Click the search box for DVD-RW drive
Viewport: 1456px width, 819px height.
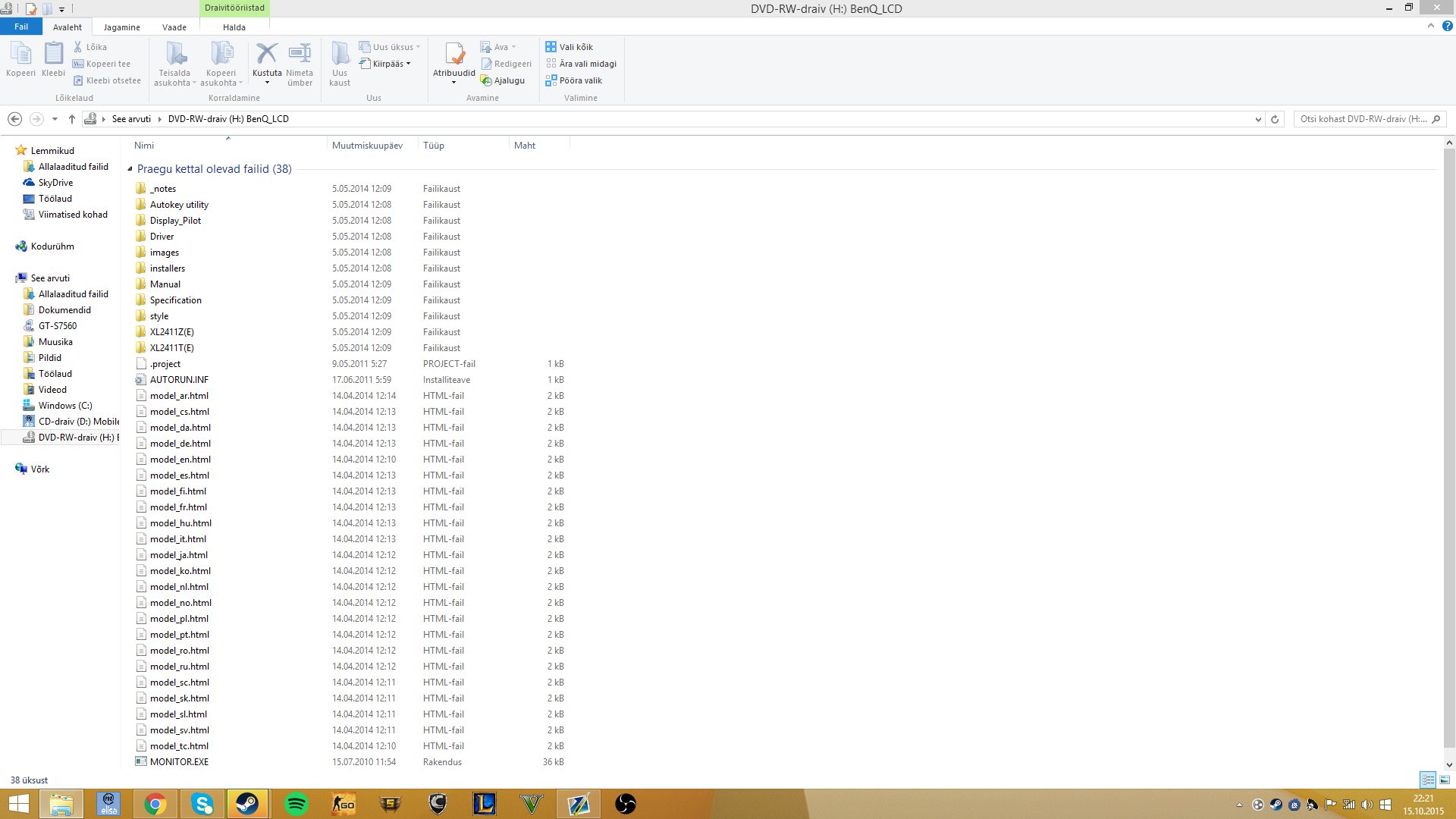coord(1363,119)
